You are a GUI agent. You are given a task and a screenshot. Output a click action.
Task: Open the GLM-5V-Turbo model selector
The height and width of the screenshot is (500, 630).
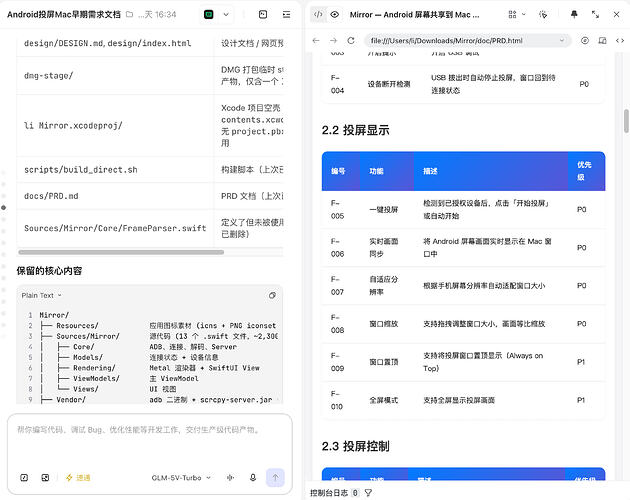(x=181, y=477)
